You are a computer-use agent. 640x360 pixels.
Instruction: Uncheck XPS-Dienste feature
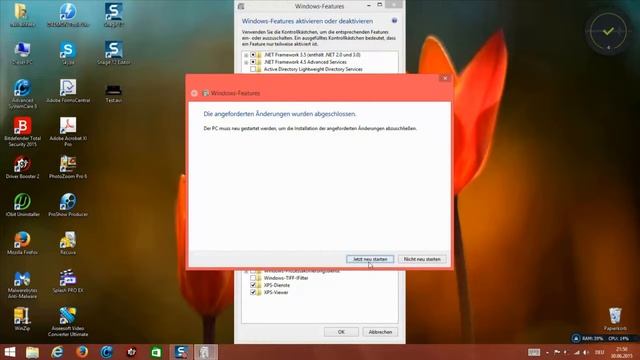(253, 285)
